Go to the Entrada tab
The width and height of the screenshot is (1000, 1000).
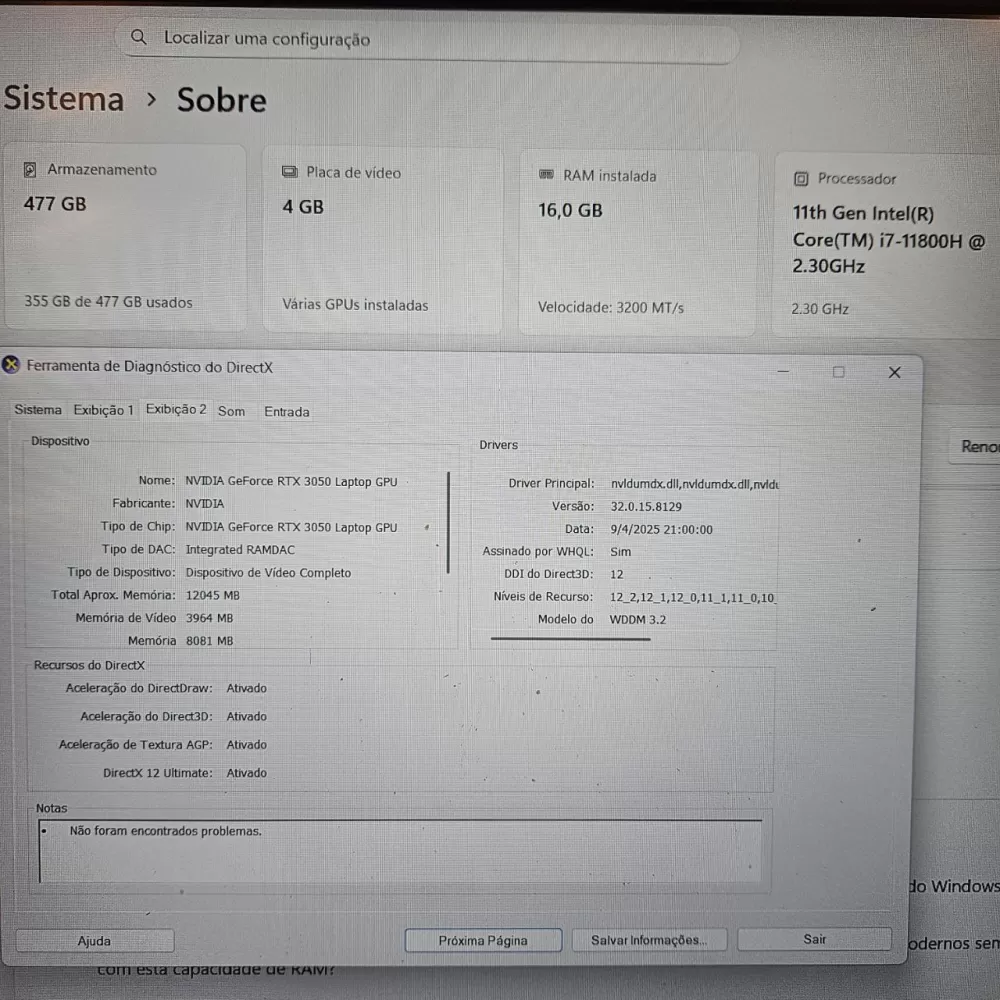pos(286,411)
